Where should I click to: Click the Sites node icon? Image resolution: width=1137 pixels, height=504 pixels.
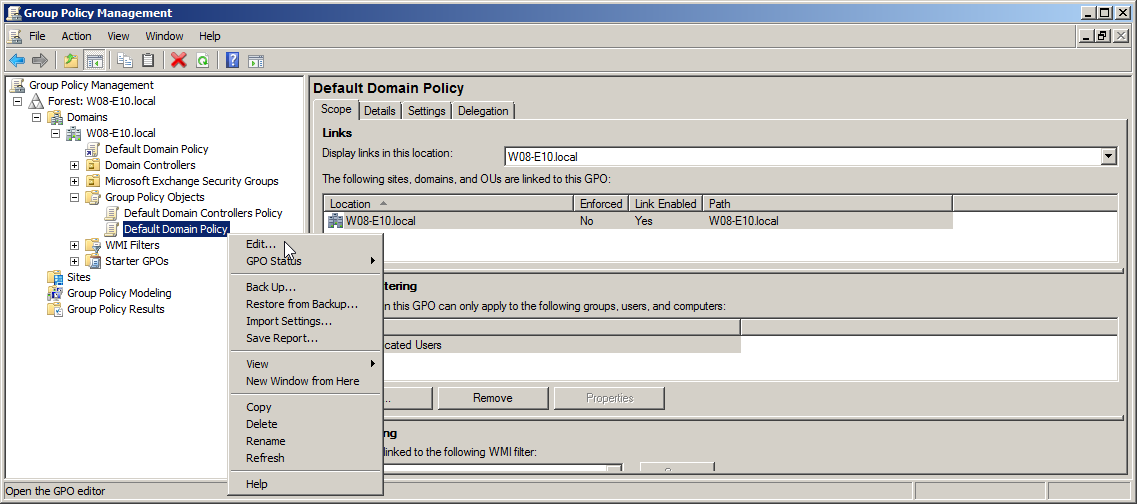pyautogui.click(x=55, y=277)
